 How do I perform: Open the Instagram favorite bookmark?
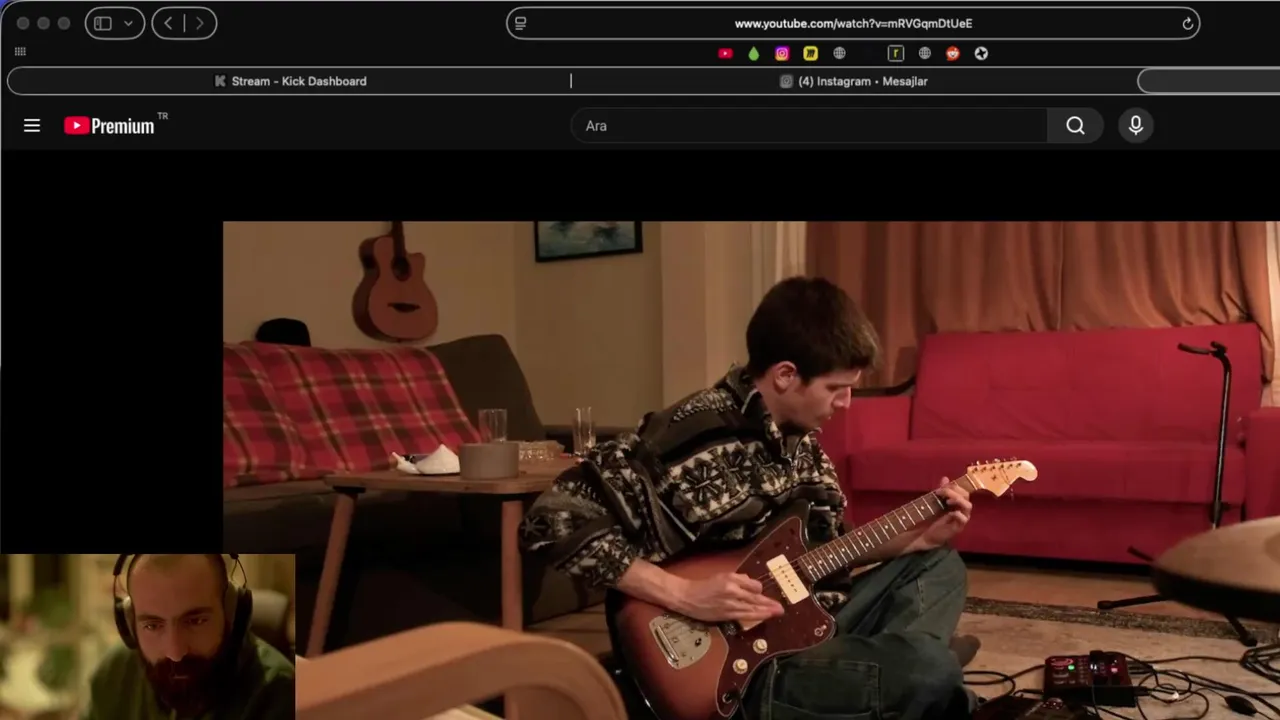coord(782,53)
